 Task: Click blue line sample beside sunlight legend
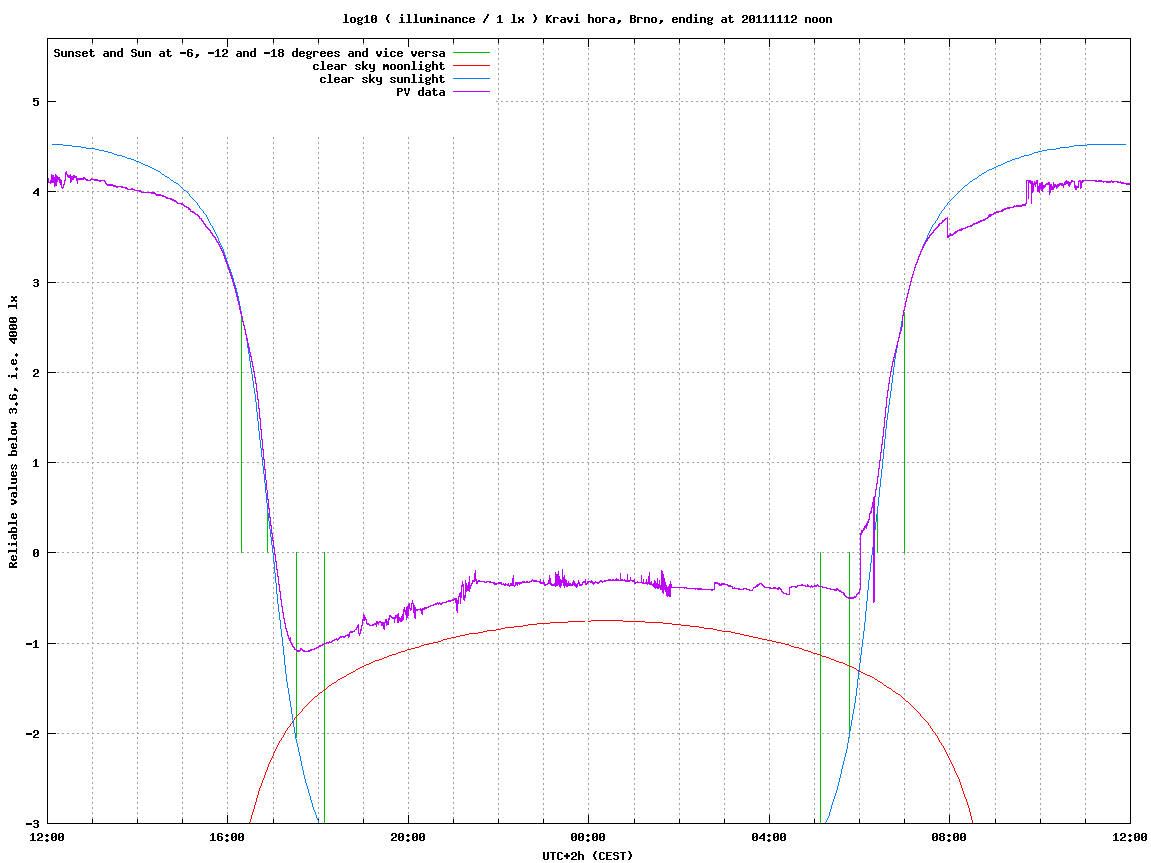(x=471, y=79)
